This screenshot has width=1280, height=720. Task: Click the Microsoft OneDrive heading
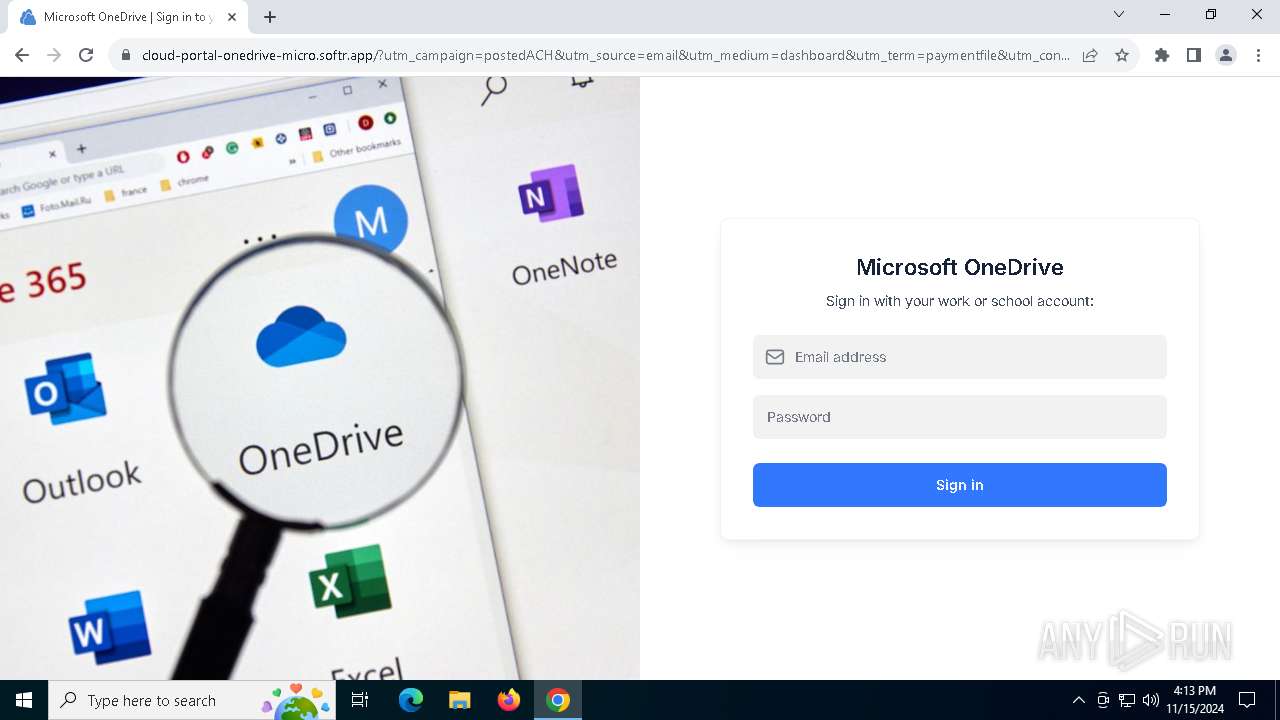[x=960, y=267]
